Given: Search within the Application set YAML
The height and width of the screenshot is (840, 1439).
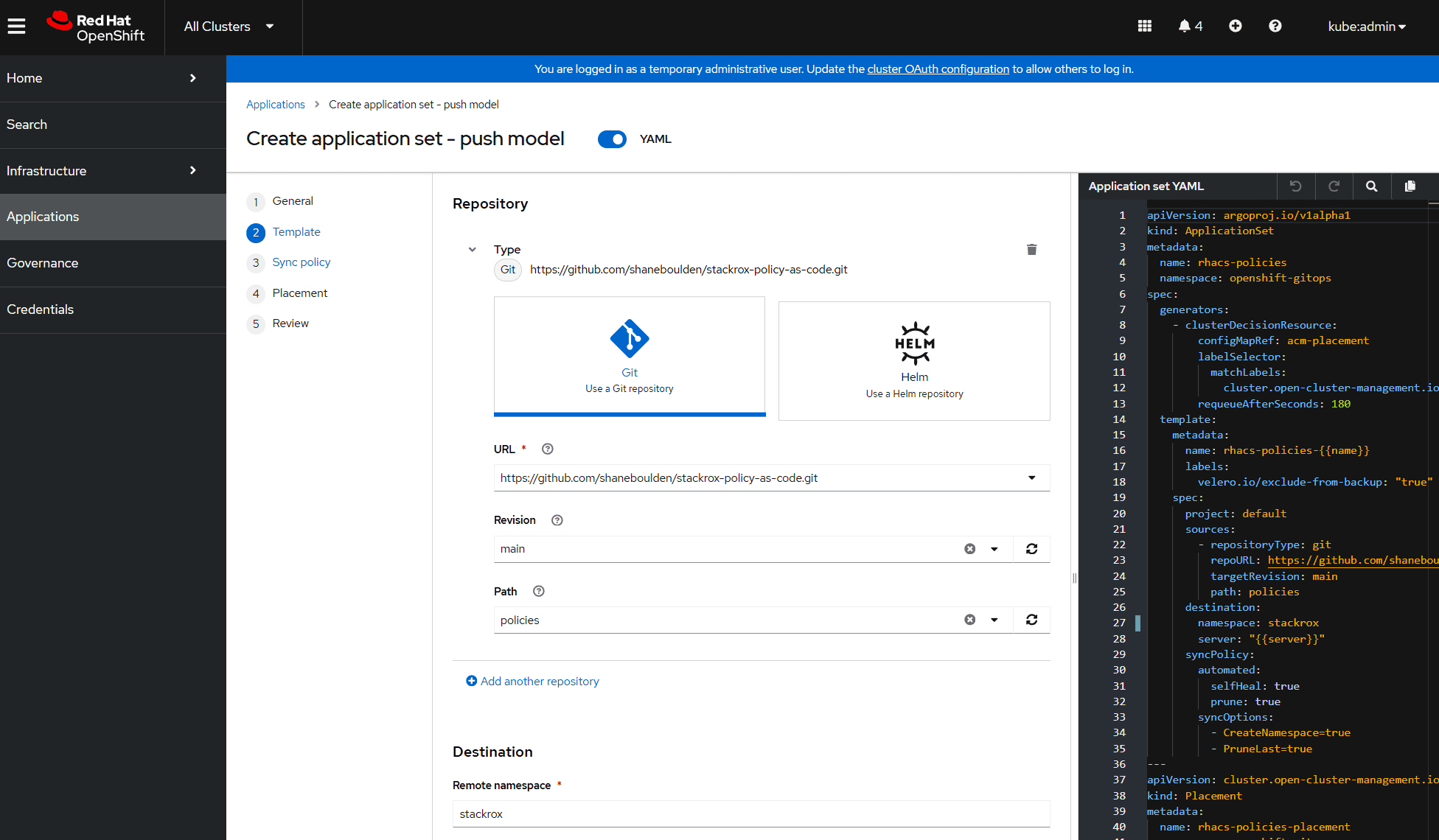Looking at the screenshot, I should coord(1372,186).
